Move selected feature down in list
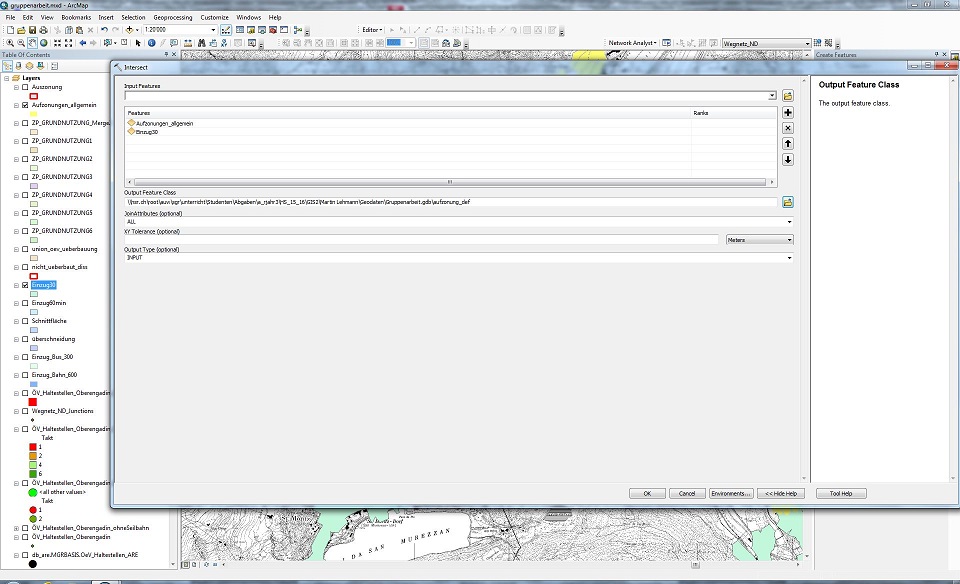The image size is (960, 584). pos(788,160)
